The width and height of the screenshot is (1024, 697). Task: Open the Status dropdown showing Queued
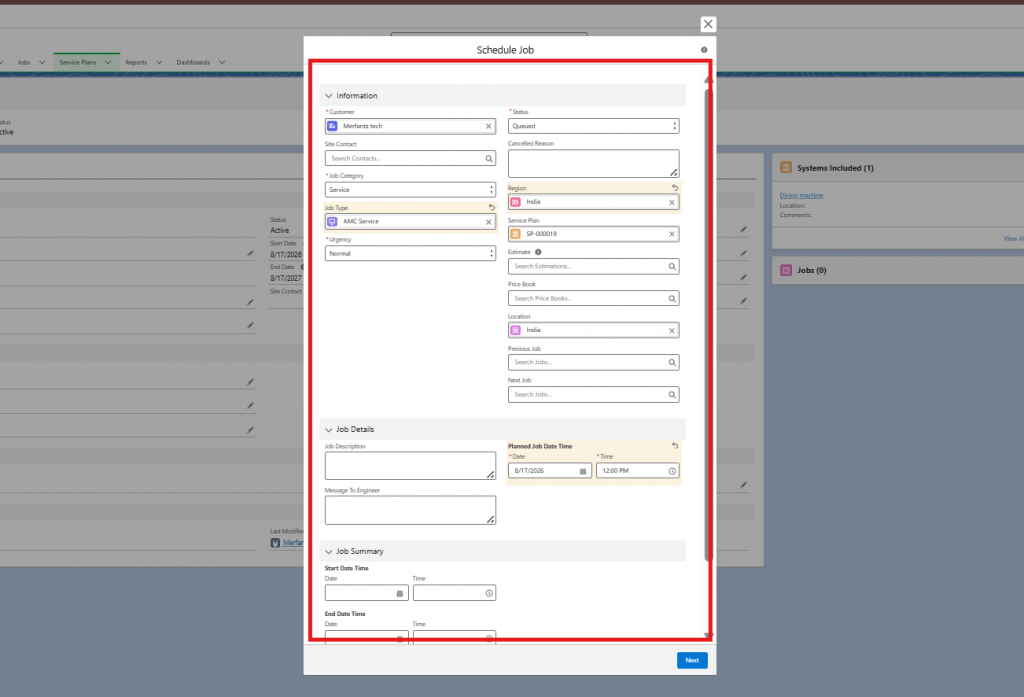(x=593, y=126)
